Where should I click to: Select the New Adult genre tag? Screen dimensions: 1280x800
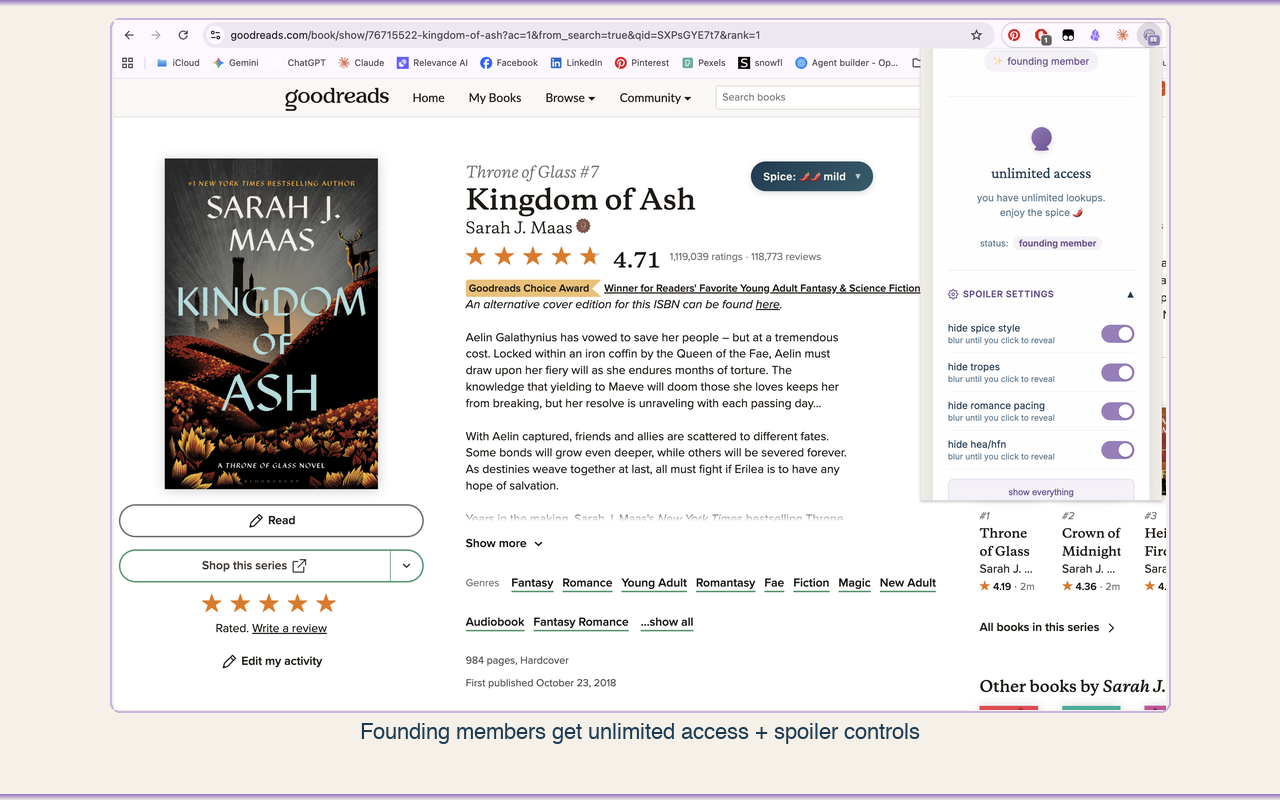[x=908, y=583]
